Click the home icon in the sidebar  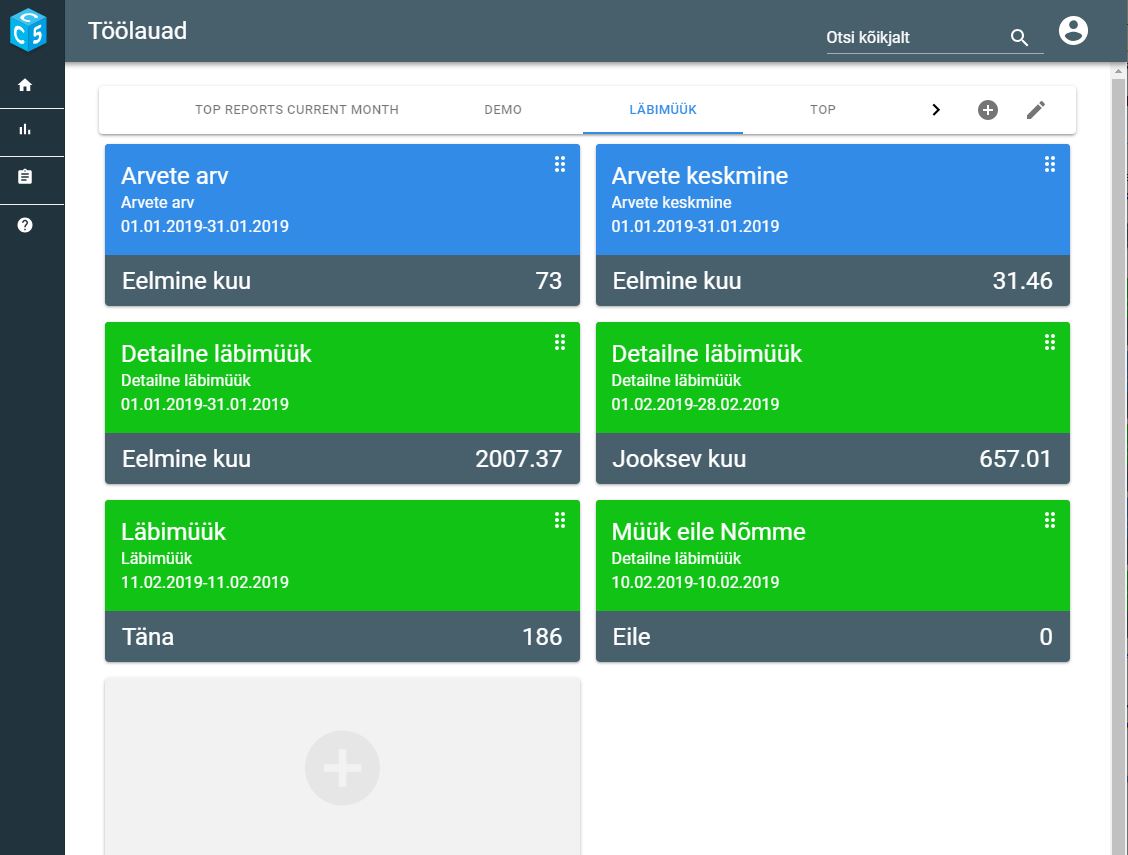point(25,85)
